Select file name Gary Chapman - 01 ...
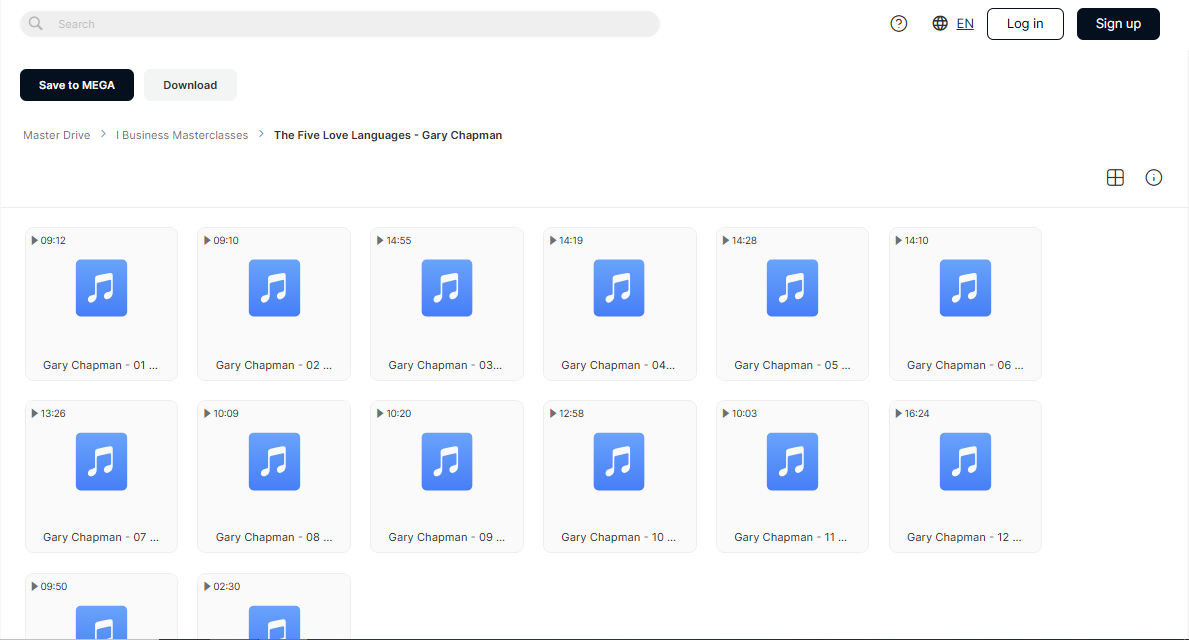The height and width of the screenshot is (640, 1189). click(101, 365)
